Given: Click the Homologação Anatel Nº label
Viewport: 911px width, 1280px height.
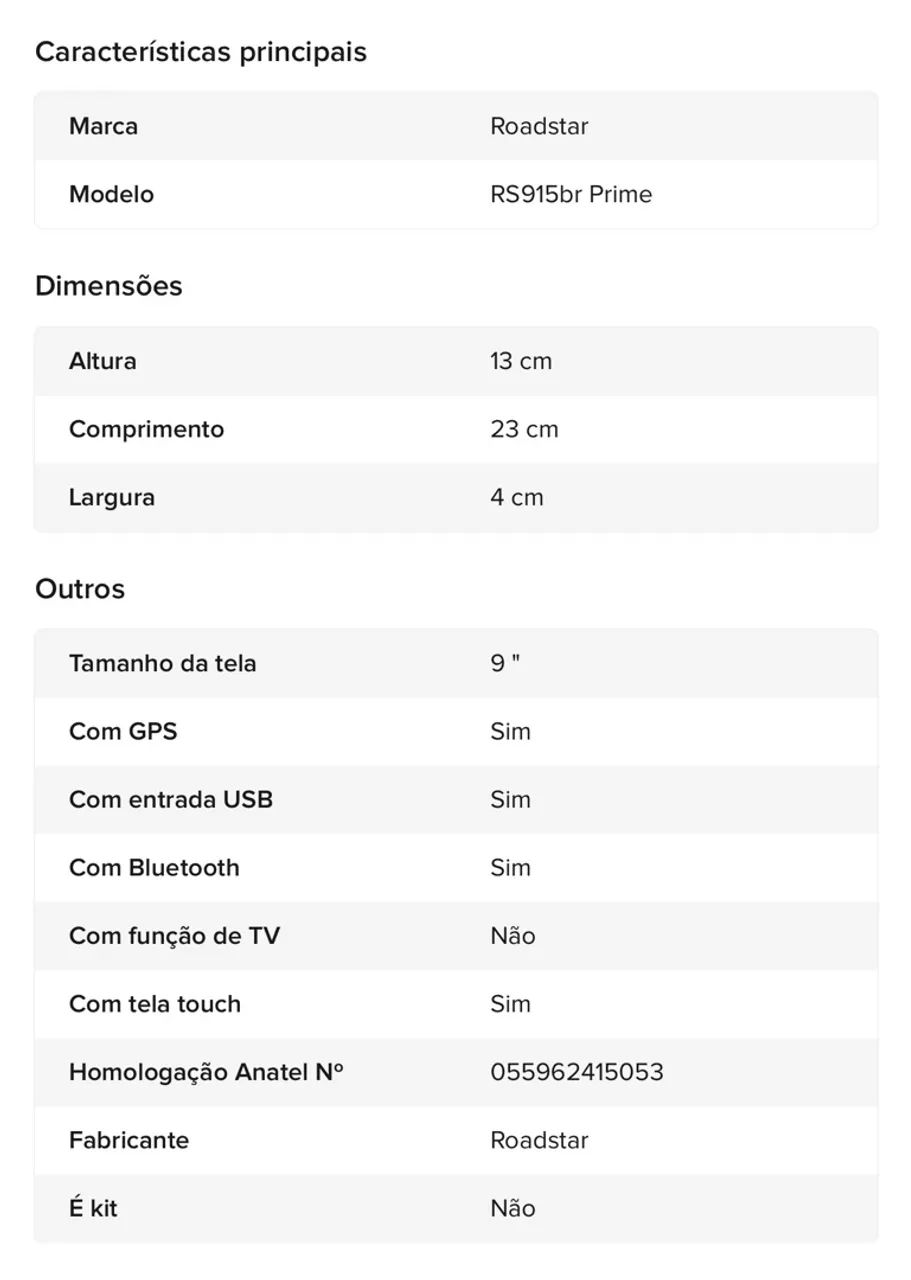Looking at the screenshot, I should (206, 1072).
